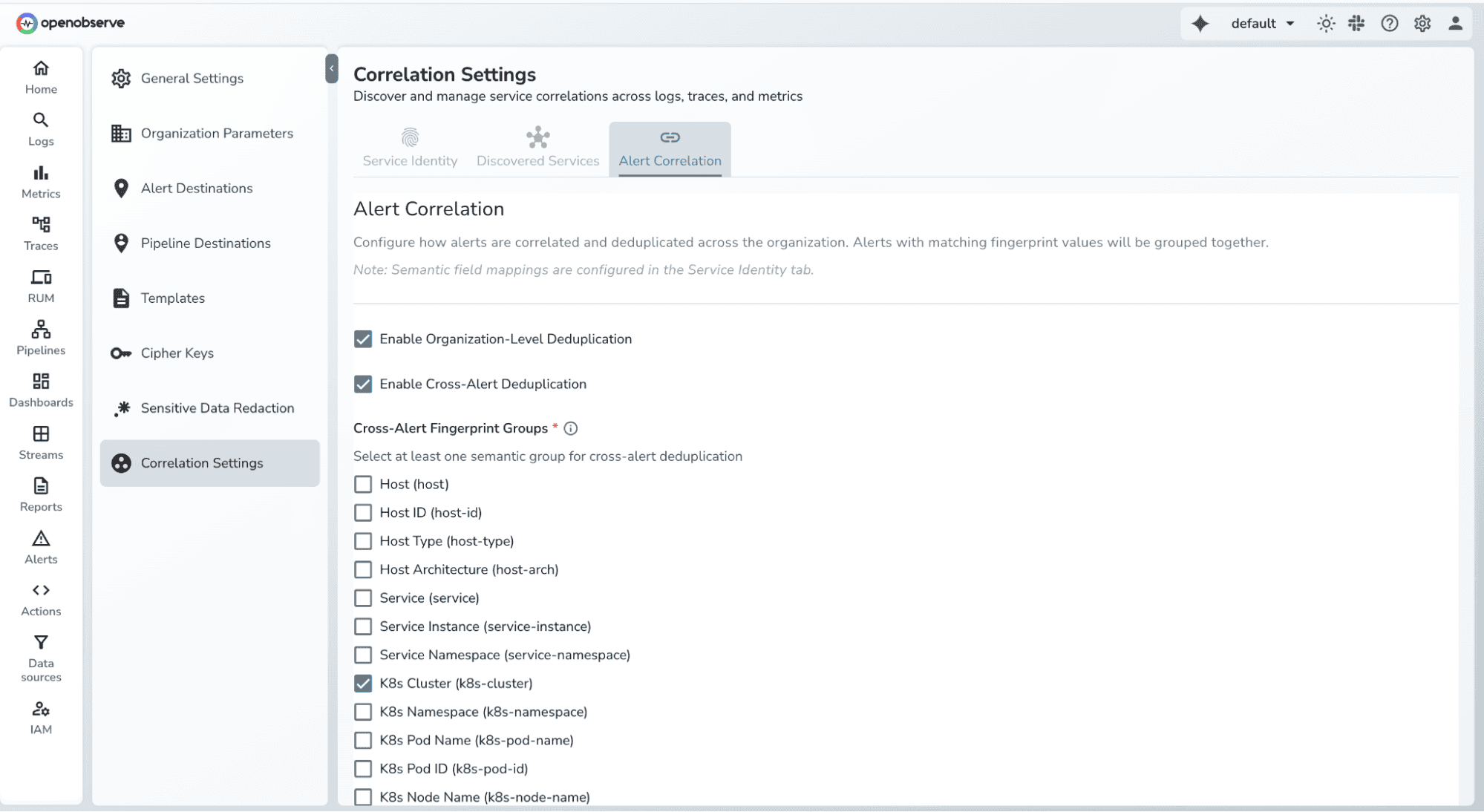Open the Dashboards section
Image resolution: width=1484 pixels, height=812 pixels.
41,389
